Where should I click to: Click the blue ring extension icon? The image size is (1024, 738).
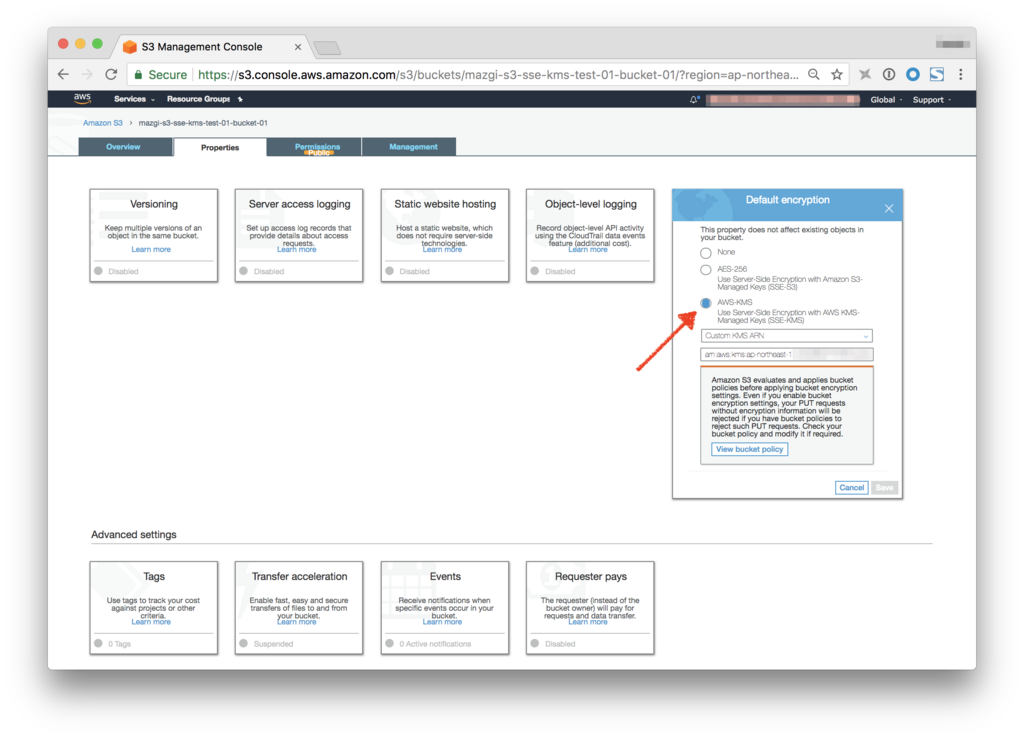(912, 74)
